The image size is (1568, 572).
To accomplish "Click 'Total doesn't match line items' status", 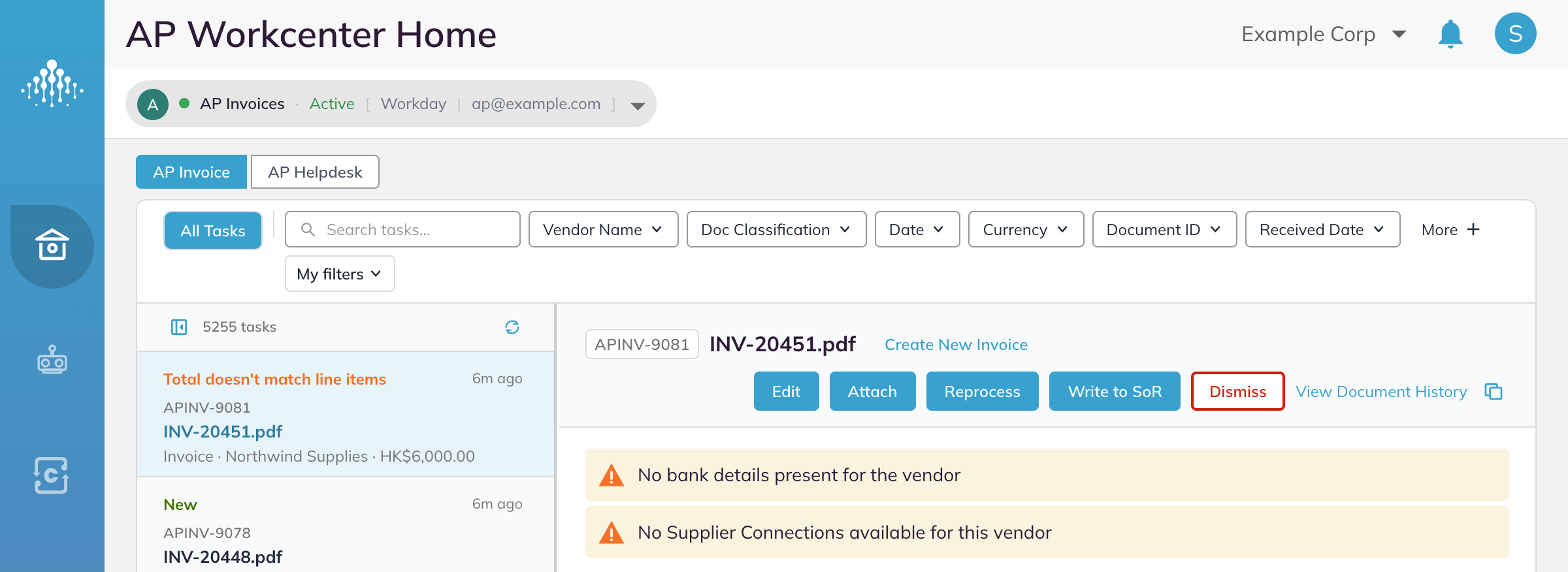I will click(274, 379).
